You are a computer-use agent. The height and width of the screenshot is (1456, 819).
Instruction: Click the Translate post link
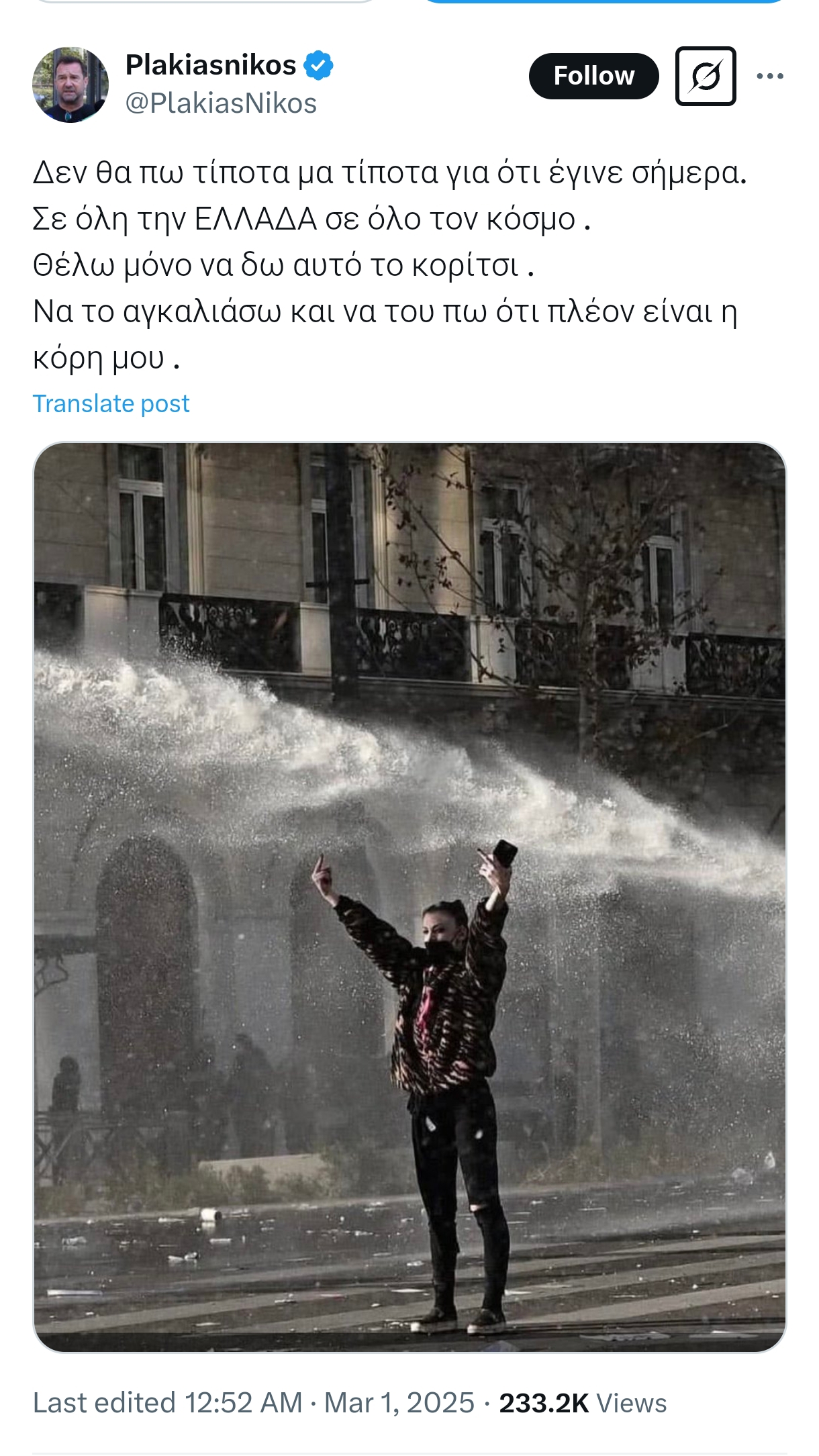point(111,403)
